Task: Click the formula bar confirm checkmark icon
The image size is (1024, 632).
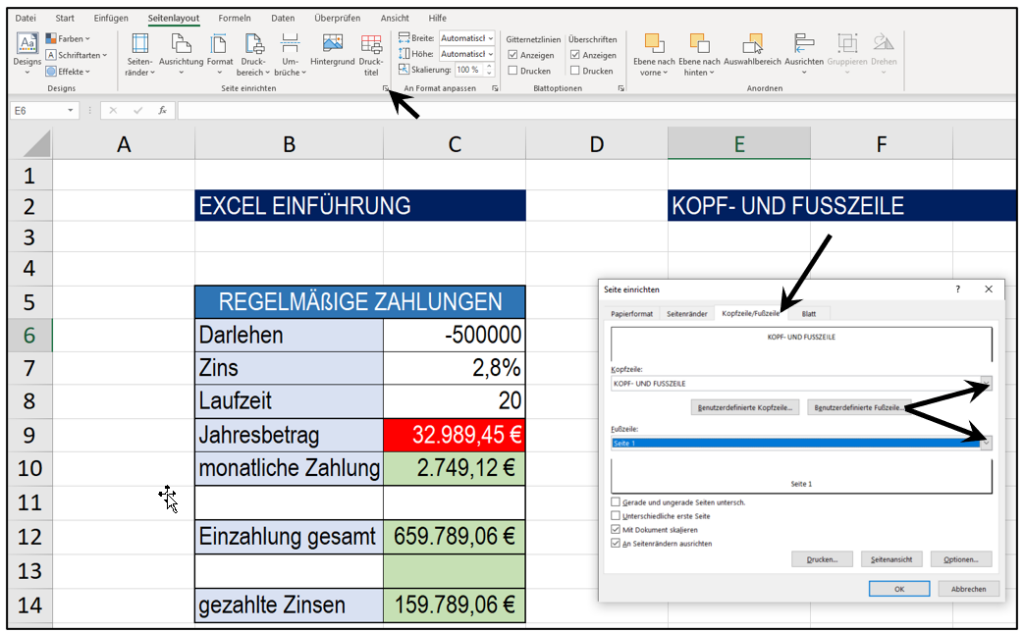Action: tap(138, 111)
